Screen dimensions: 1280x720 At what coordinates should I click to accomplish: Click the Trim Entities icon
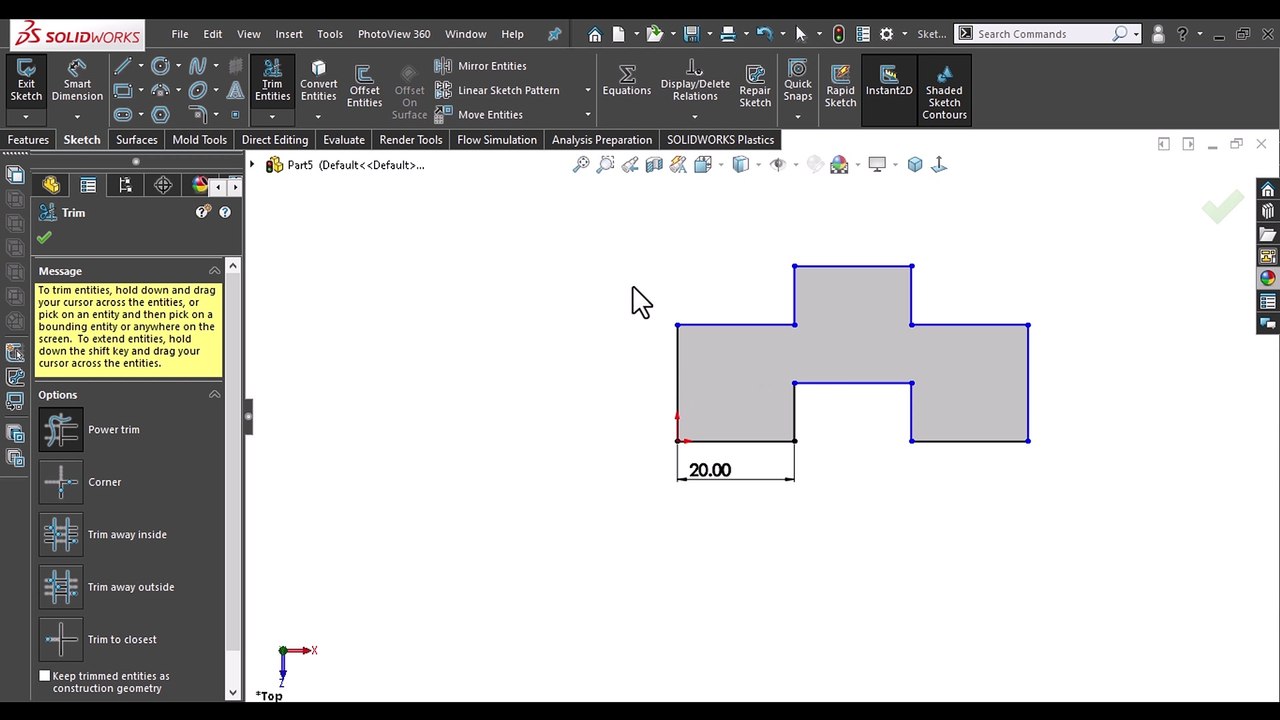272,80
